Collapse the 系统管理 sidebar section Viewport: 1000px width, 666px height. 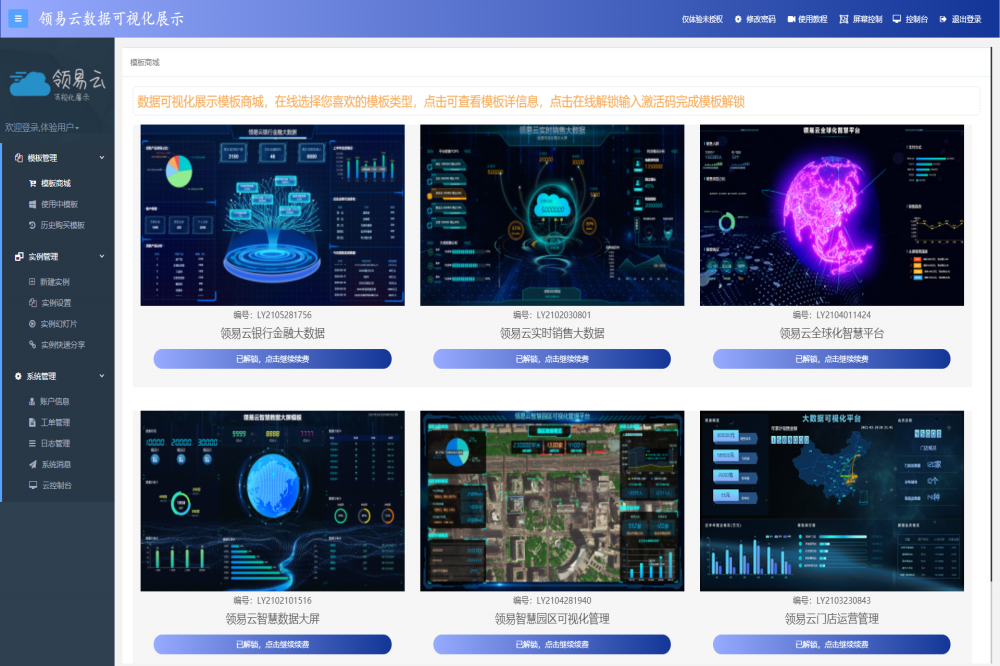[101, 376]
